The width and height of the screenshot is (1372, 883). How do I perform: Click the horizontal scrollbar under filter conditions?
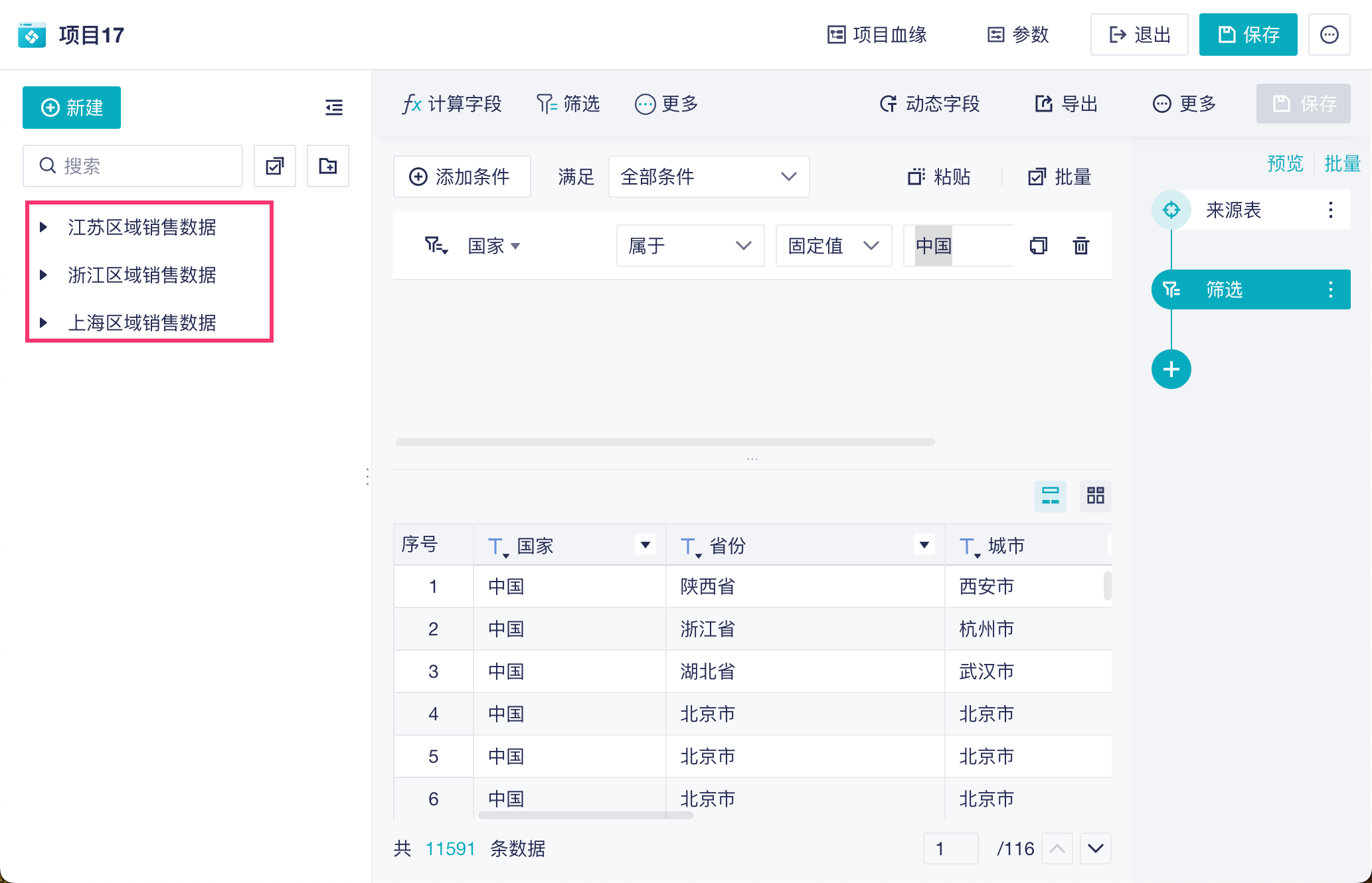pos(664,442)
